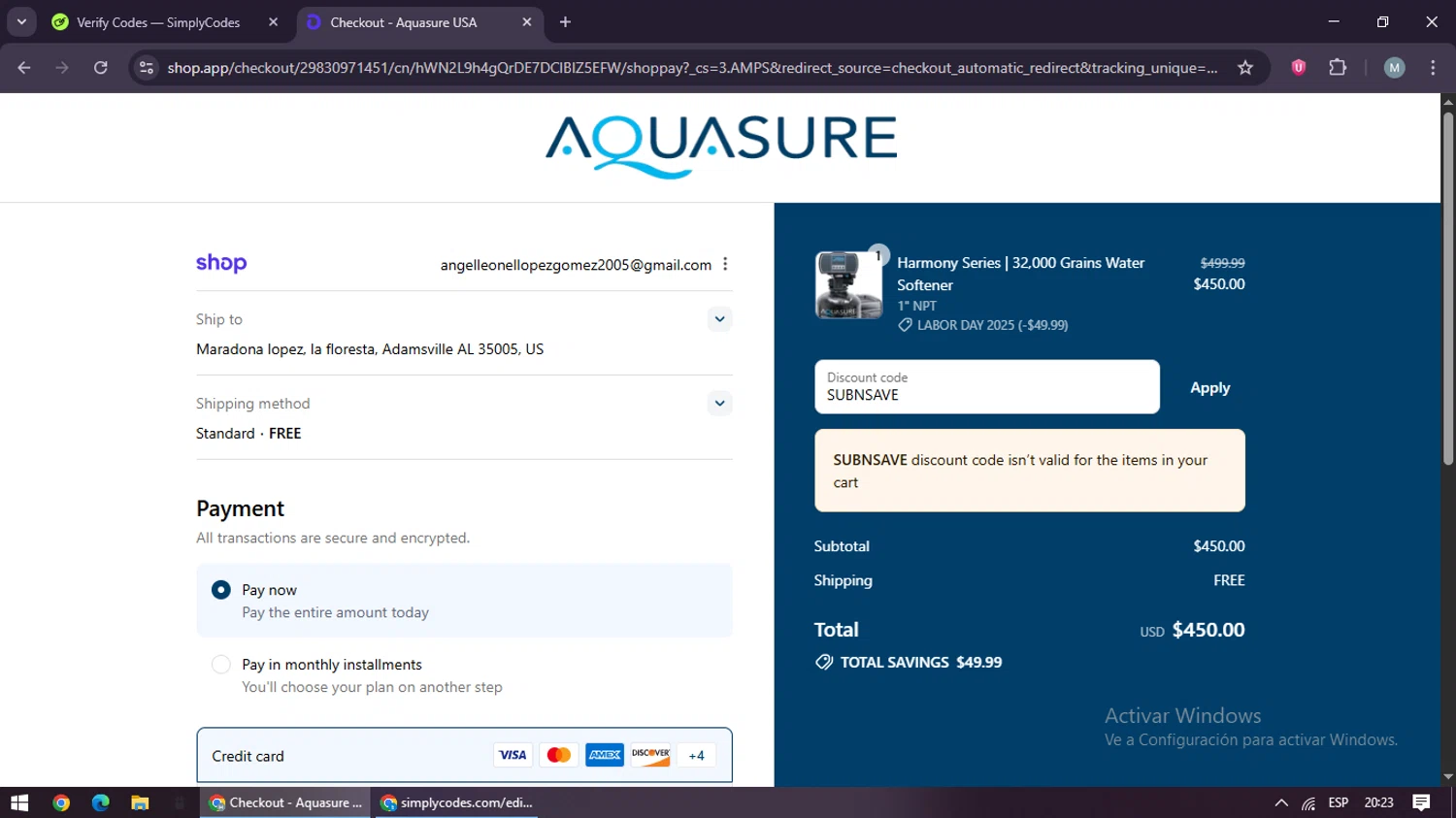Screen dimensions: 1456x818
Task: Click the SUBNSAVE invalid code error message
Action: (1030, 471)
